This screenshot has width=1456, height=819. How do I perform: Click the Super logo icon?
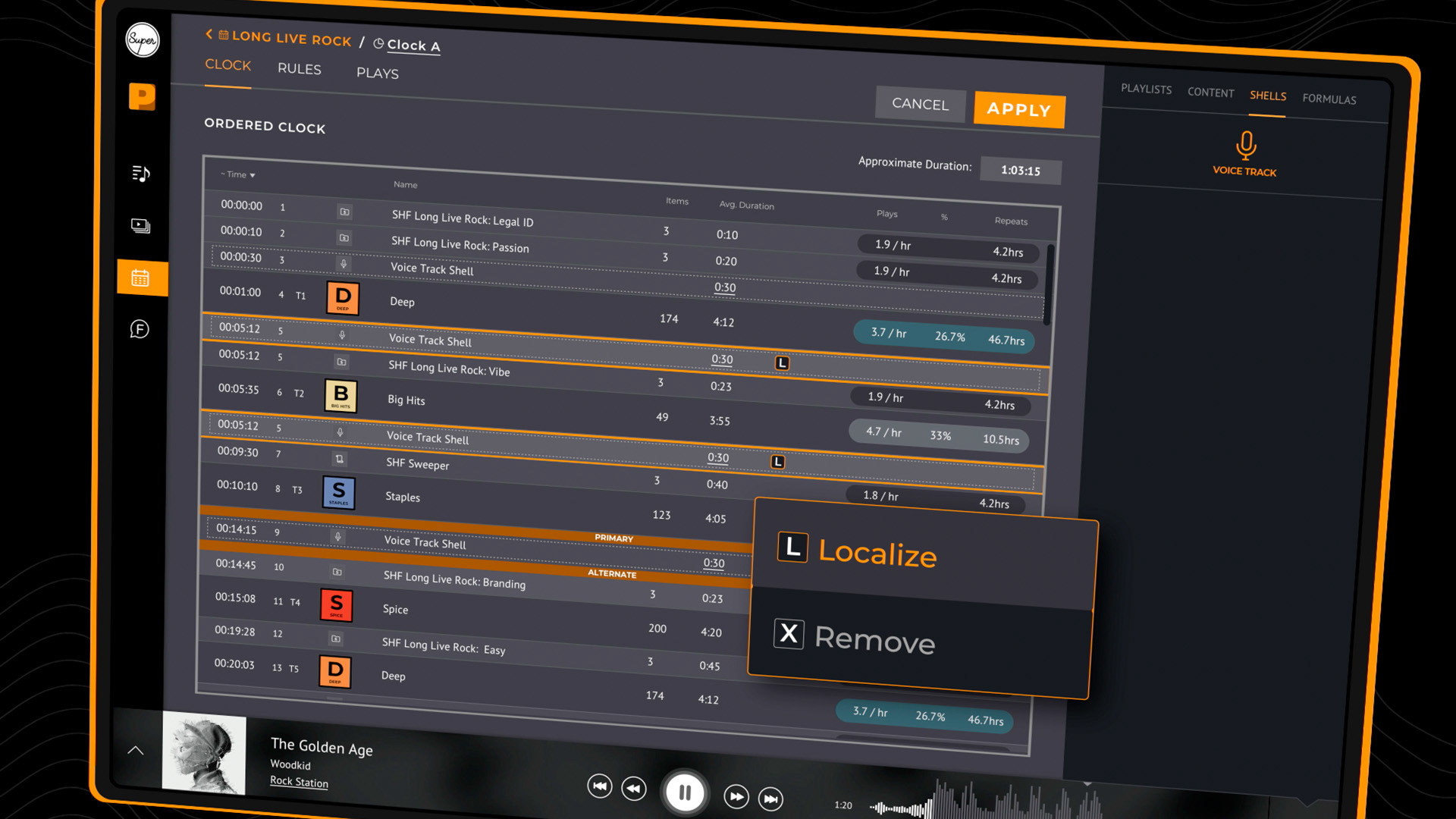(x=142, y=39)
